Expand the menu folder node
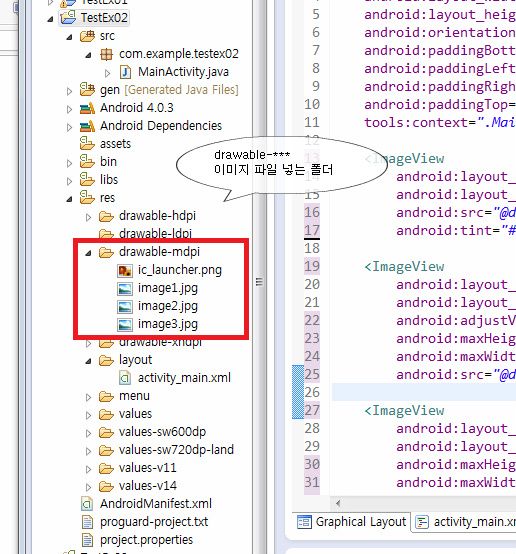 tap(88, 397)
